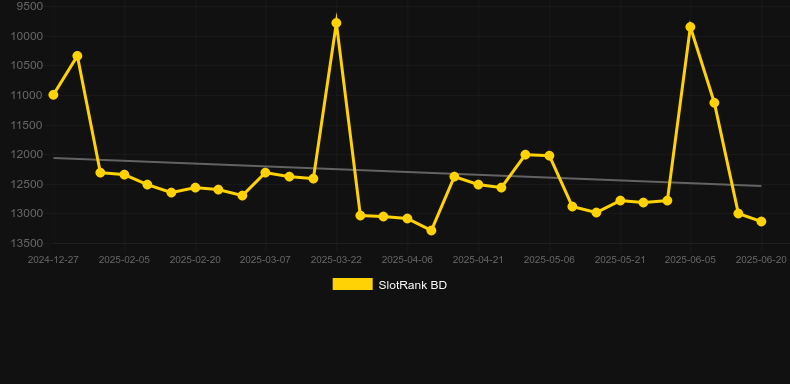The width and height of the screenshot is (790, 384).
Task: Select the final data point at 2025-06-20
Action: tap(761, 222)
